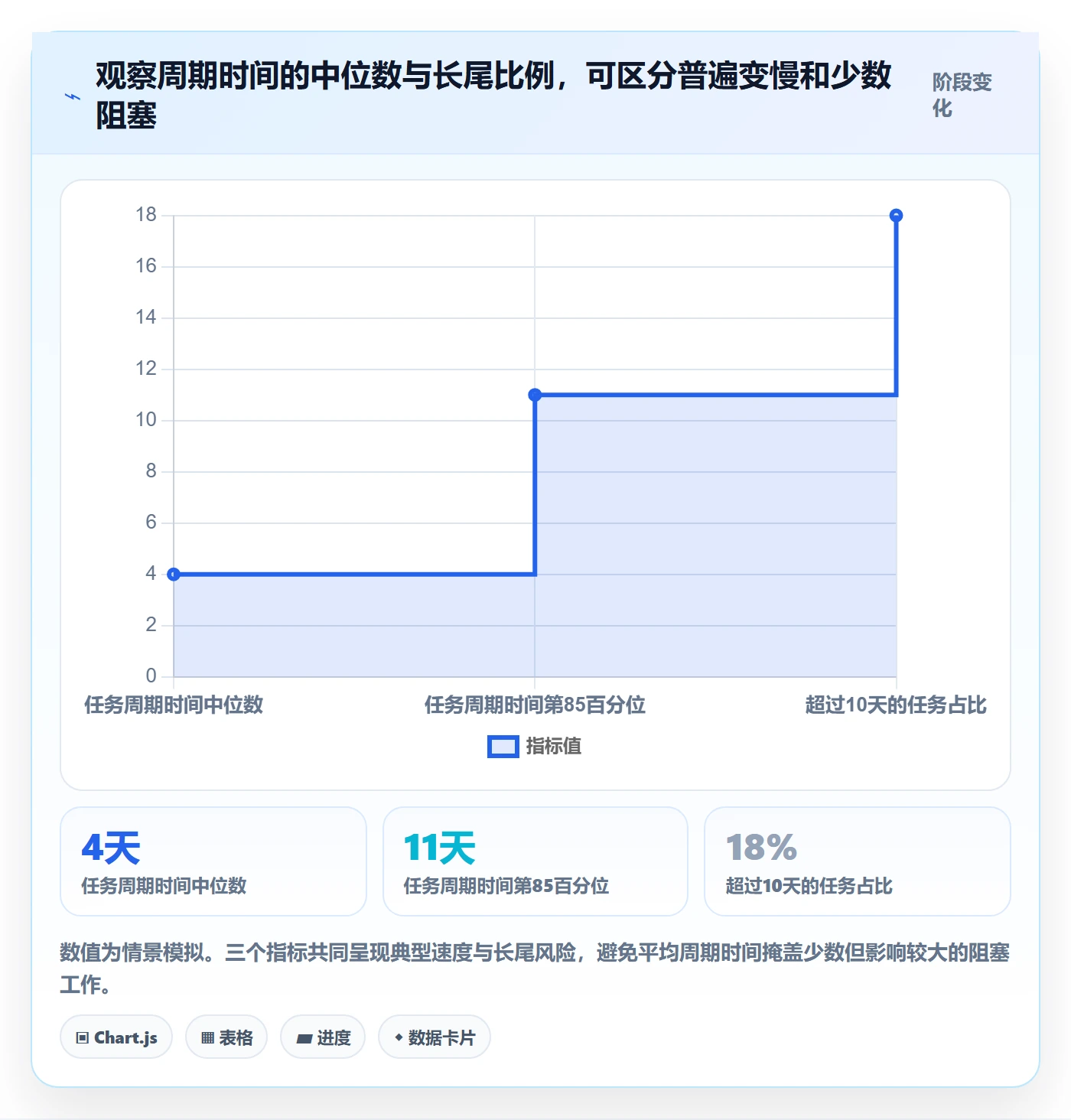Select the 11天 85th percentile card
Viewport: 1071px width, 1120px height.
[x=535, y=861]
